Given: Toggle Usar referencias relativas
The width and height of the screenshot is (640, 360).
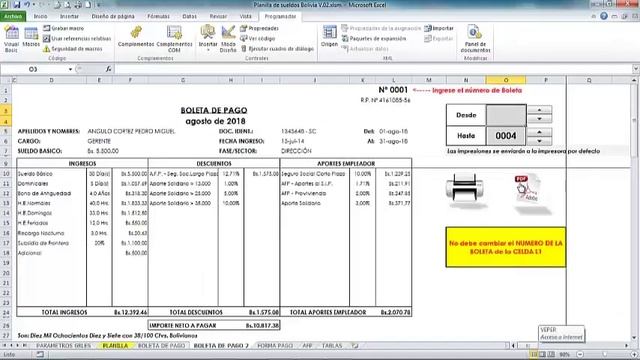Looking at the screenshot, I should click(x=77, y=38).
